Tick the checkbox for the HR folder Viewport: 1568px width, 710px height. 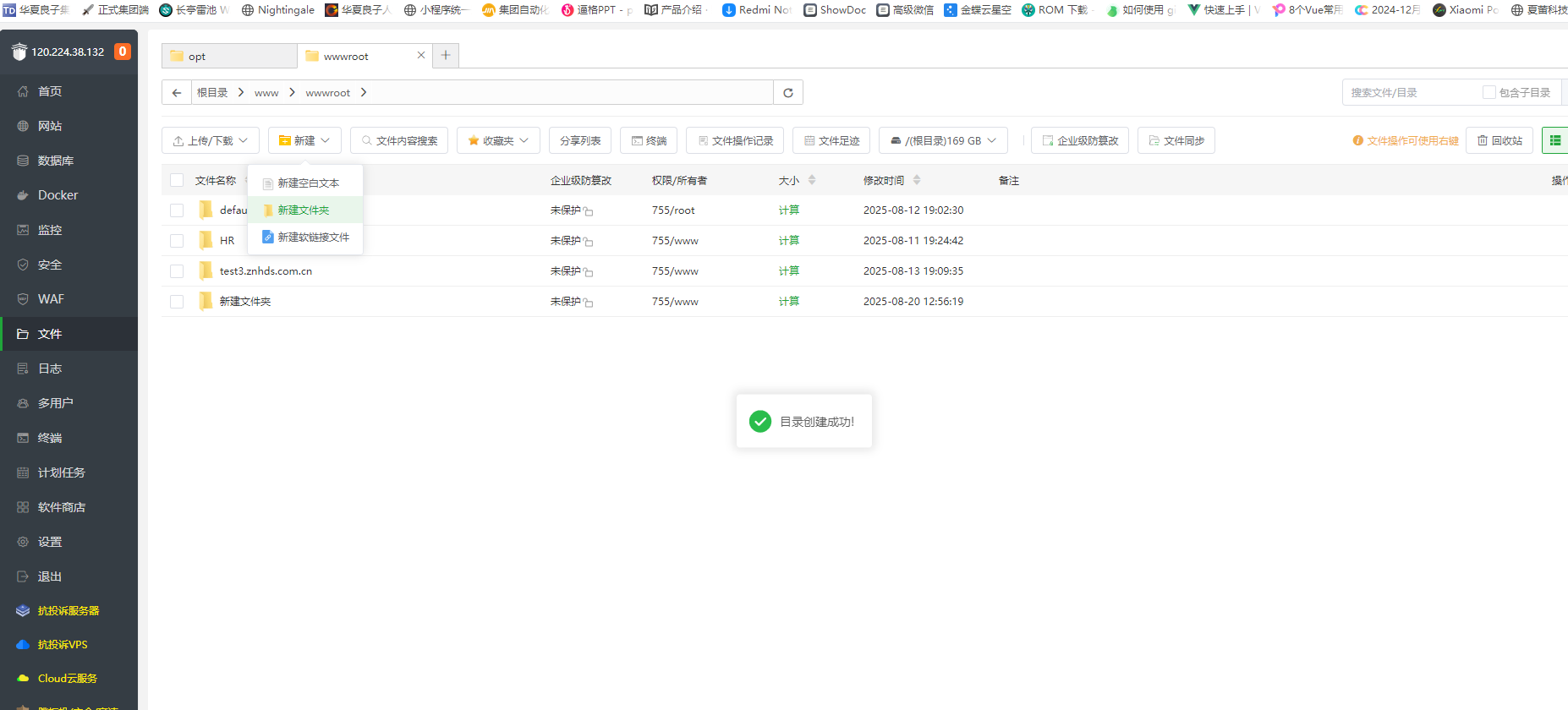pyautogui.click(x=177, y=241)
